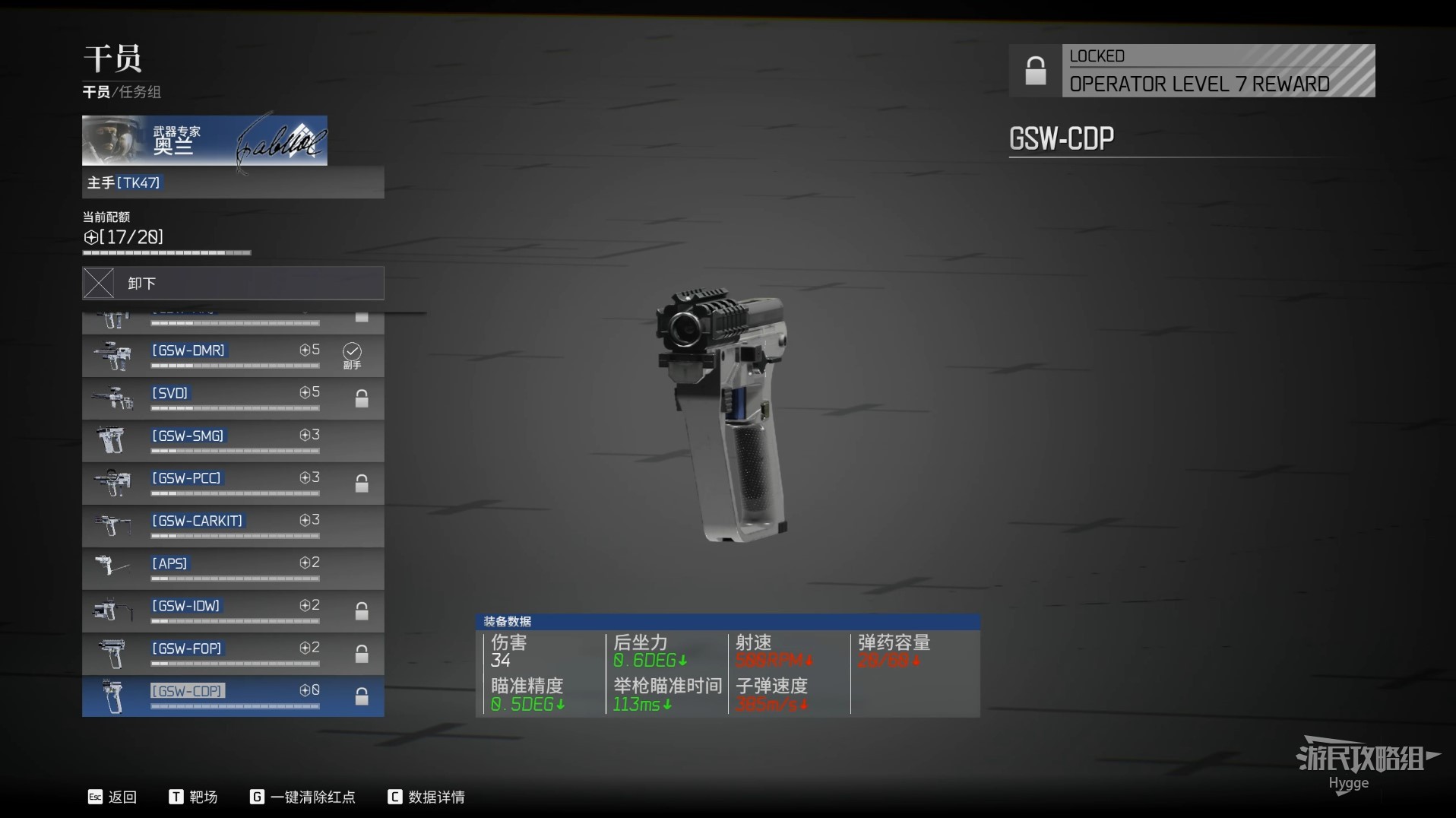Choose the GSW-SMG weapon
This screenshot has width=1456, height=818.
click(x=233, y=441)
